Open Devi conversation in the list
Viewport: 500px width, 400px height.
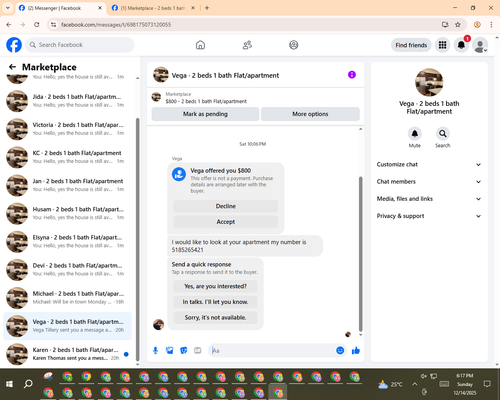click(x=67, y=269)
